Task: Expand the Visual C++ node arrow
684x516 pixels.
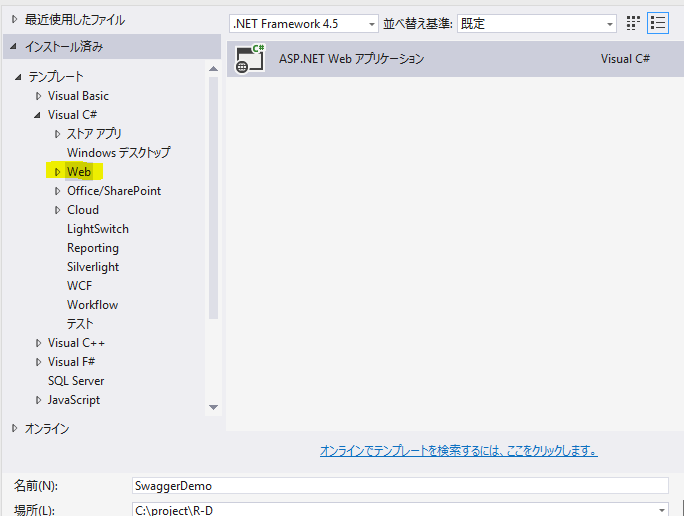Action: coord(38,343)
